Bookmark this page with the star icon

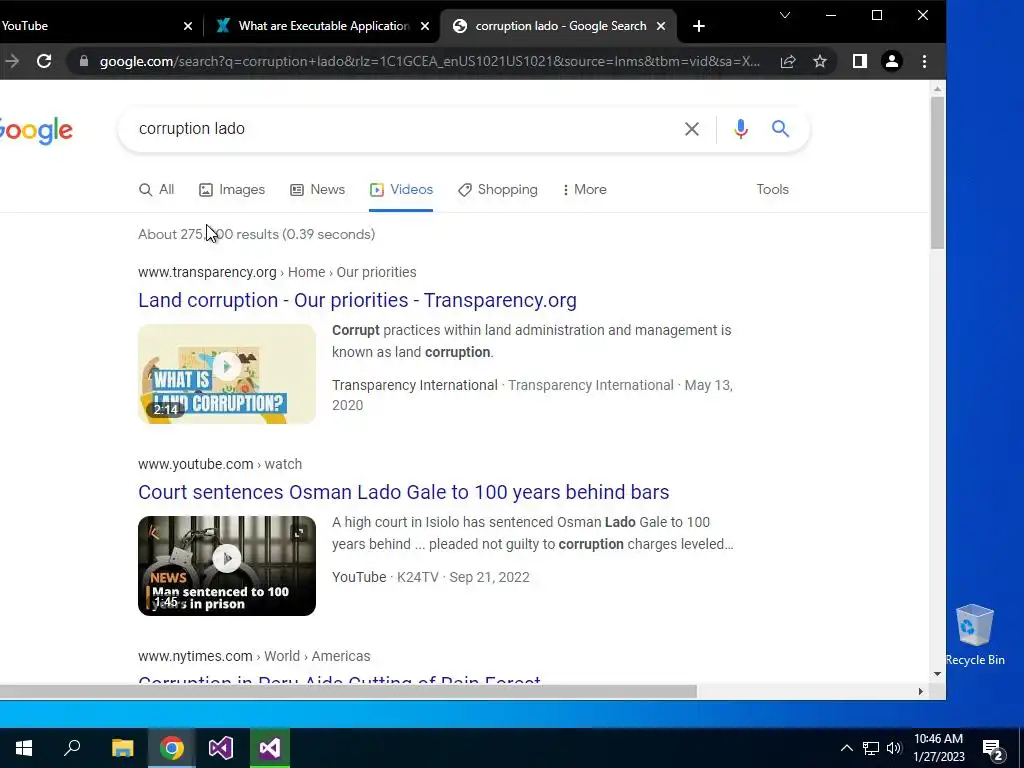pos(820,61)
